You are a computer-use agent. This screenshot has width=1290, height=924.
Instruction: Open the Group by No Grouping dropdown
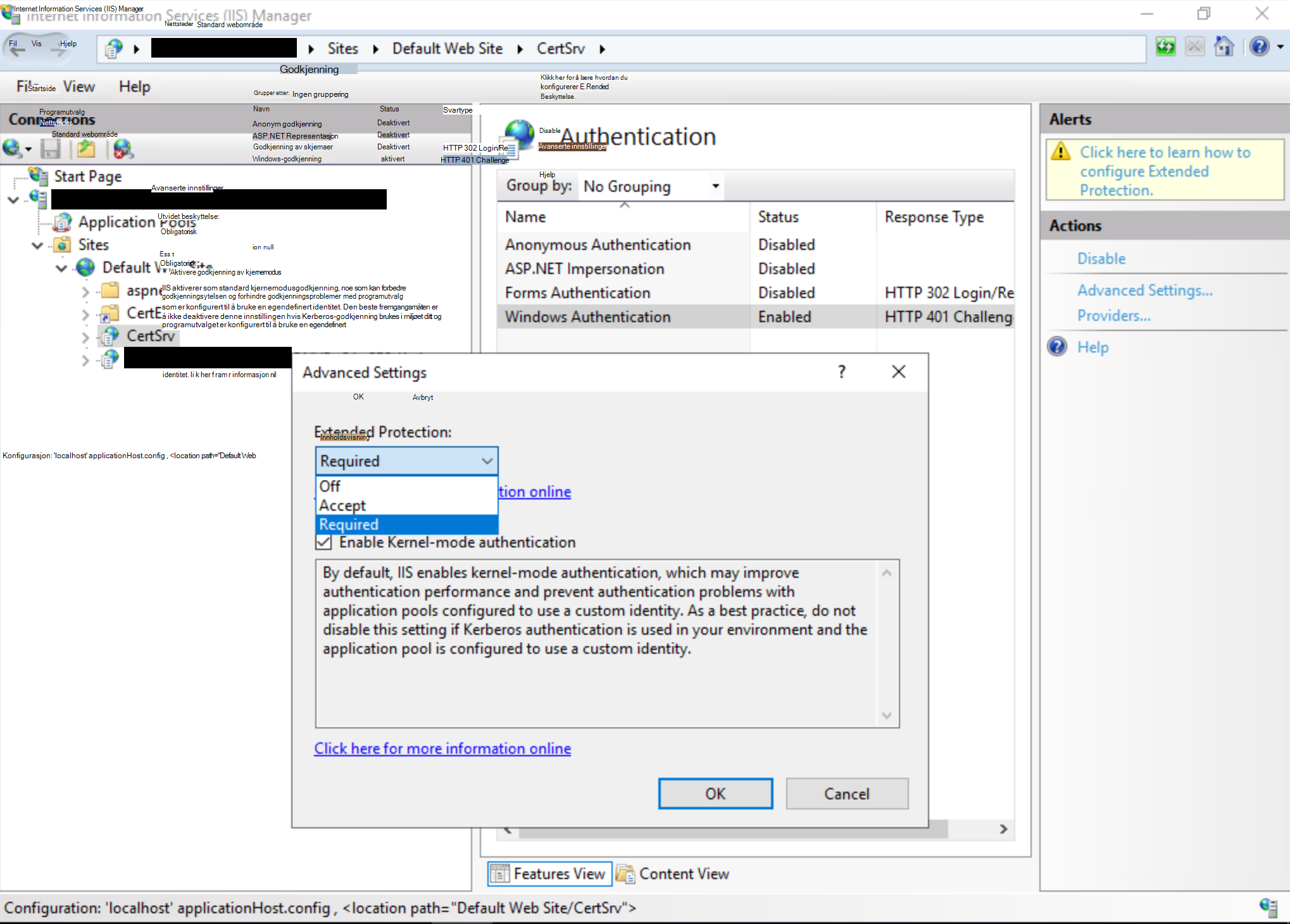pos(651,187)
